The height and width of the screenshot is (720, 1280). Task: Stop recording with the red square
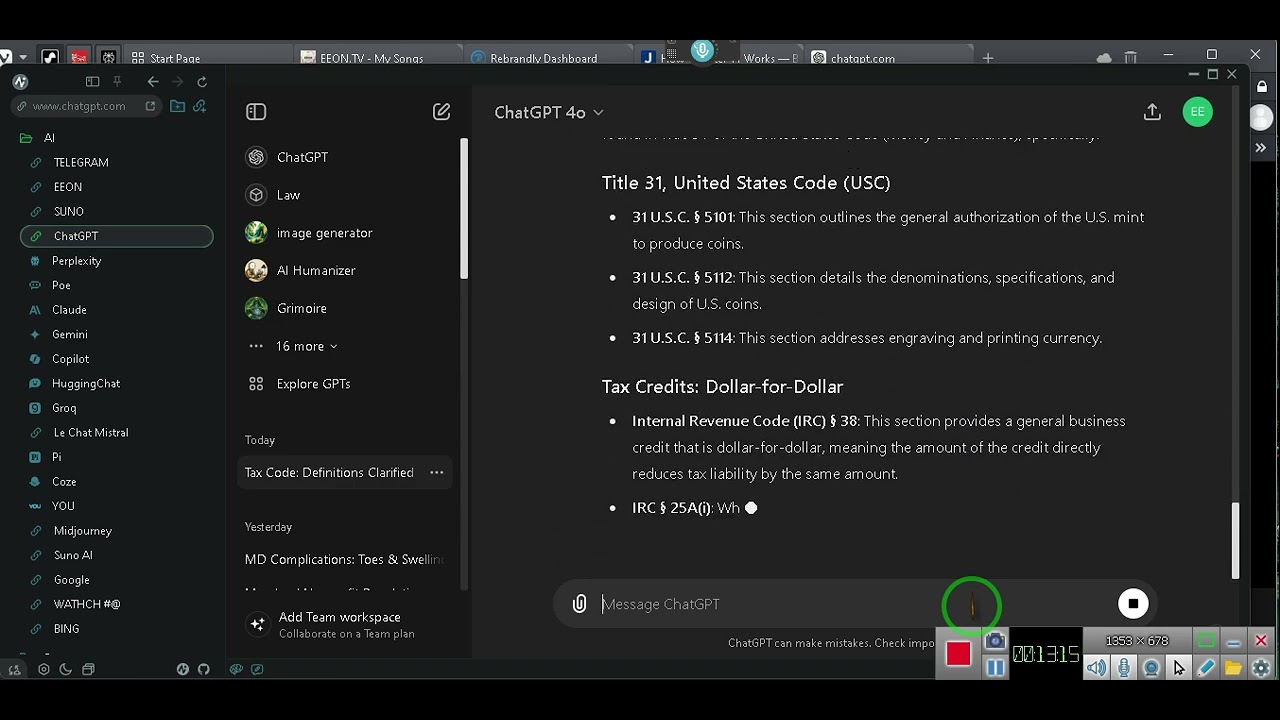tap(958, 653)
